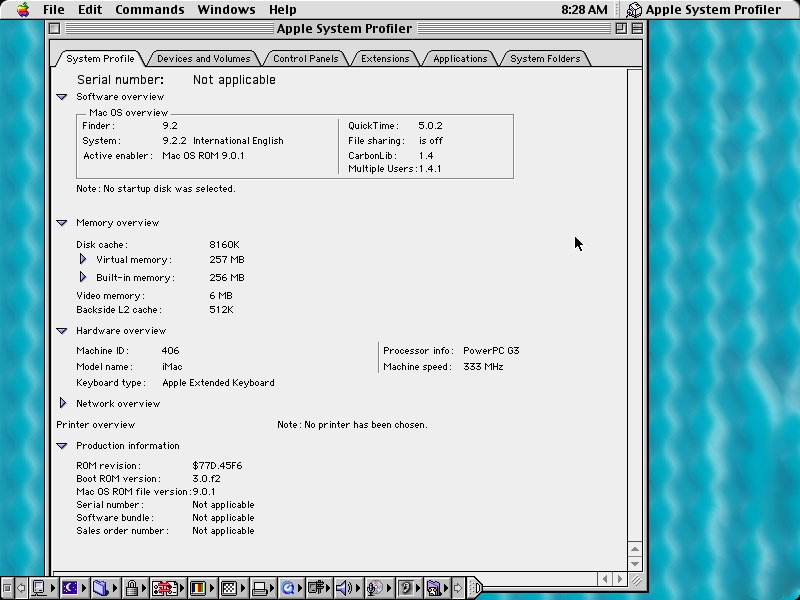Collapse Production information section
800x600 pixels.
(62, 446)
